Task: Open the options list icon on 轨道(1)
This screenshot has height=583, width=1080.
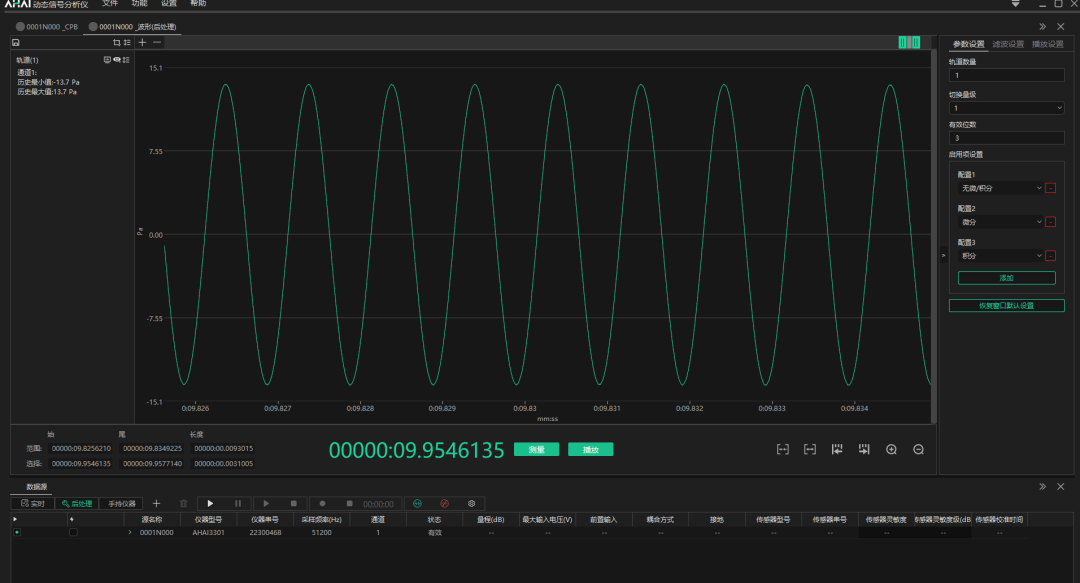Action: [126, 60]
